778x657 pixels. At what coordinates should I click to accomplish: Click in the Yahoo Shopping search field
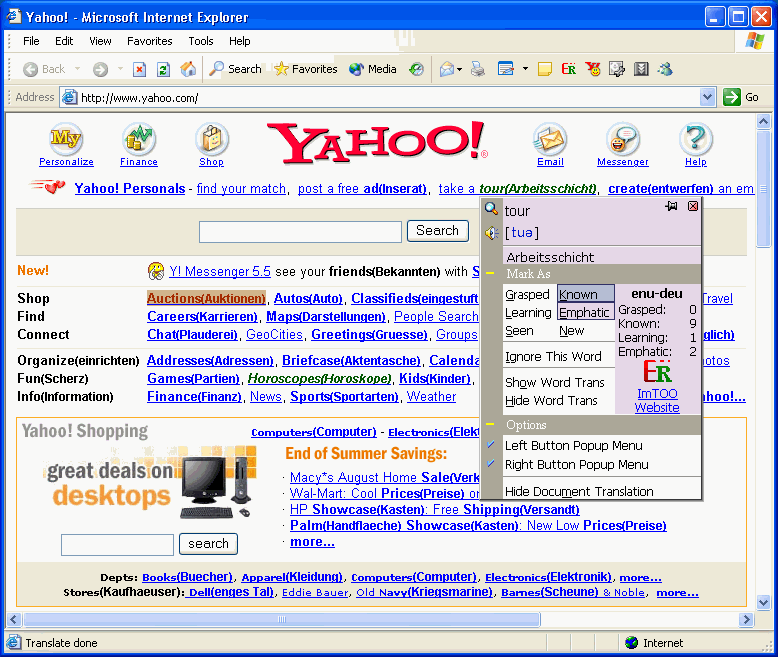click(117, 544)
